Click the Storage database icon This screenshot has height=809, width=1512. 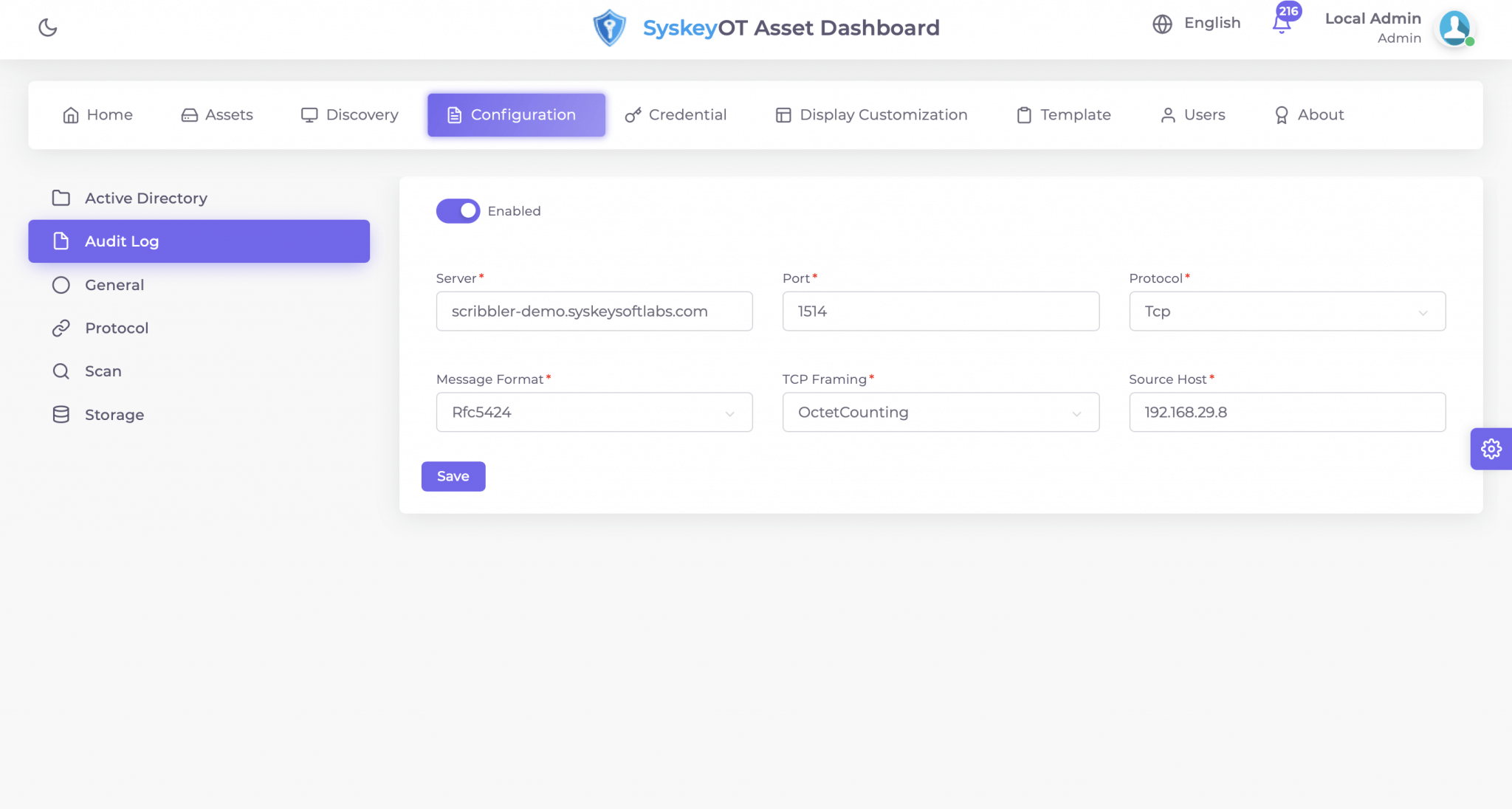point(61,414)
